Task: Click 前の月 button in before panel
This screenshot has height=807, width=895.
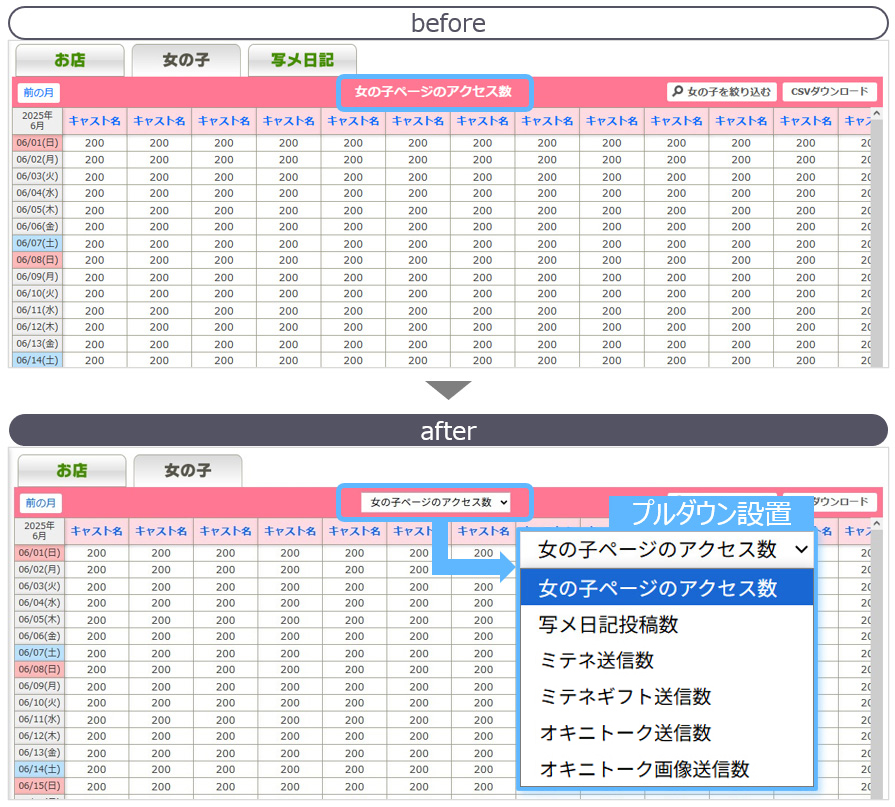Action: tap(38, 92)
